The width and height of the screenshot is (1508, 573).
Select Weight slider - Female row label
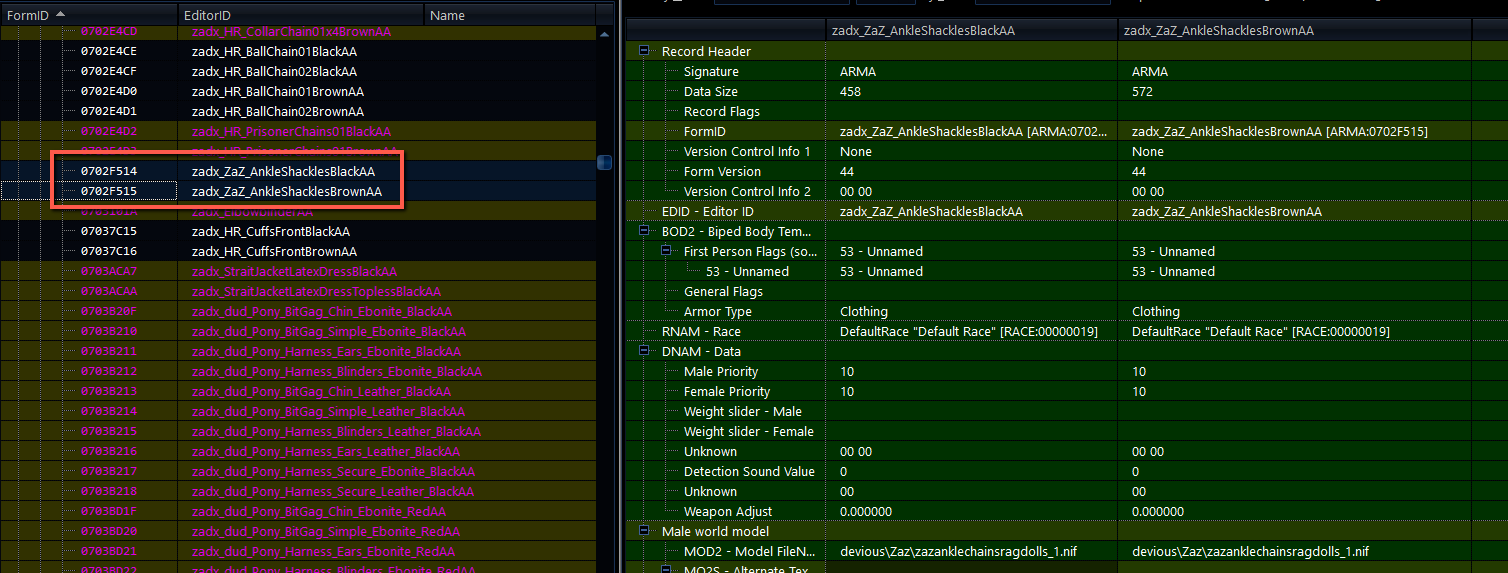[x=749, y=431]
